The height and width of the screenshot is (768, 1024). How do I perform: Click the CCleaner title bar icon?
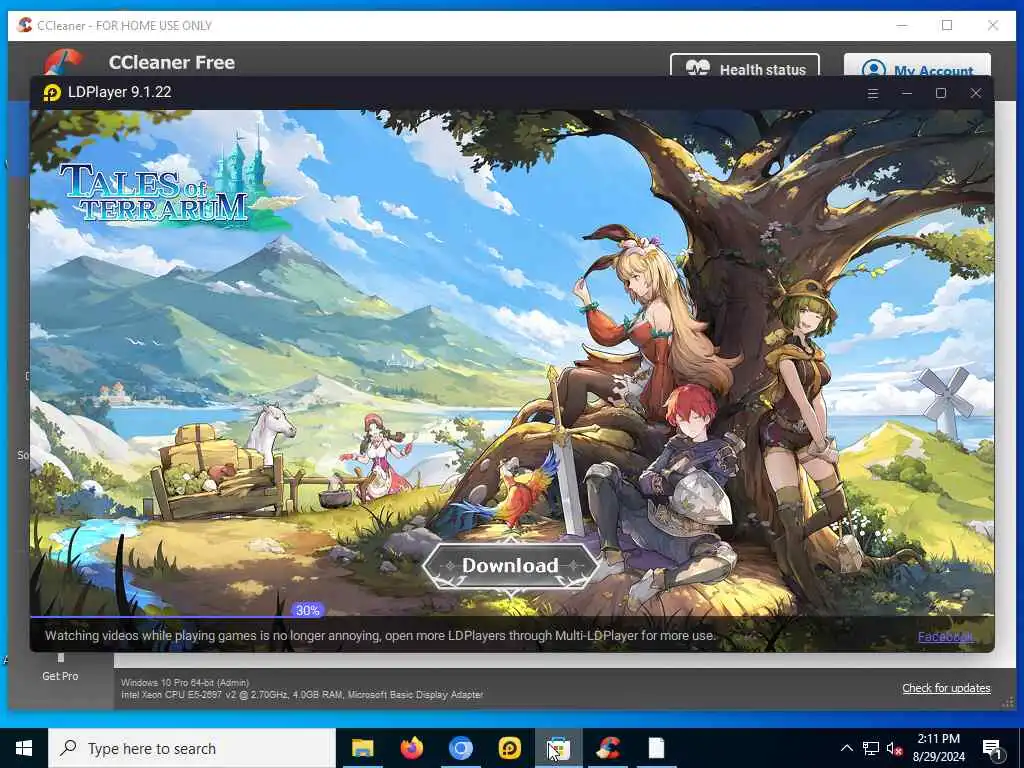(25, 25)
